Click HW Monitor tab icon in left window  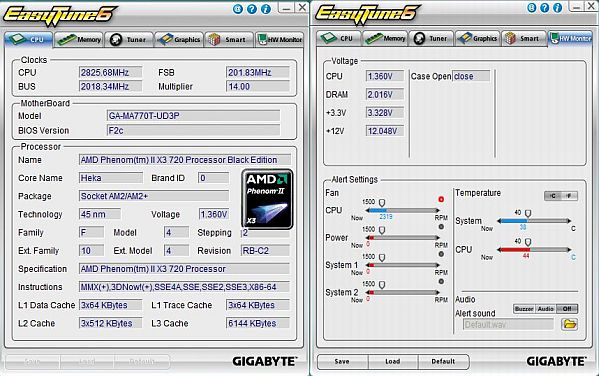coord(262,39)
